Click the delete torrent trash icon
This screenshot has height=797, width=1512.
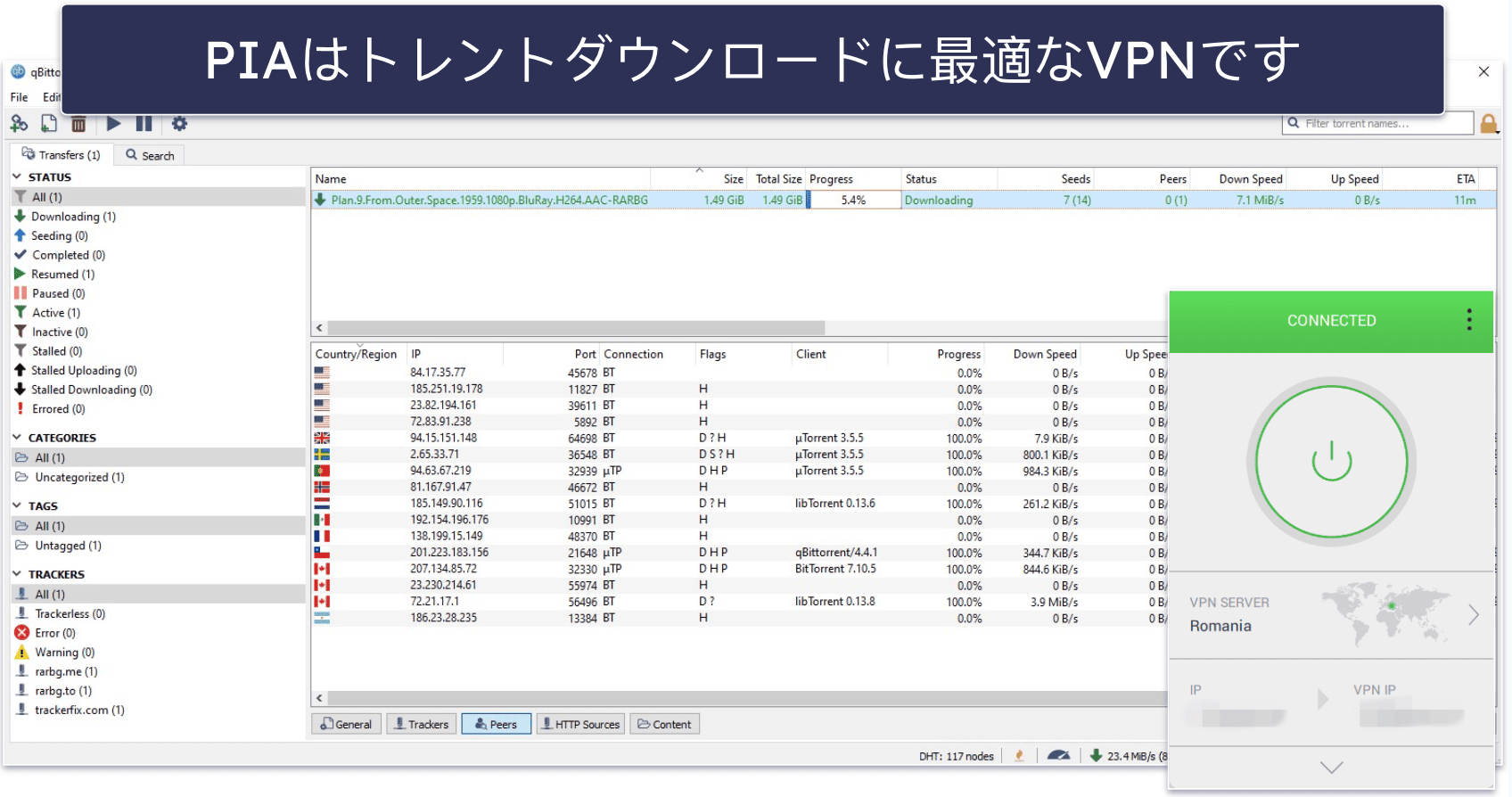[x=78, y=124]
